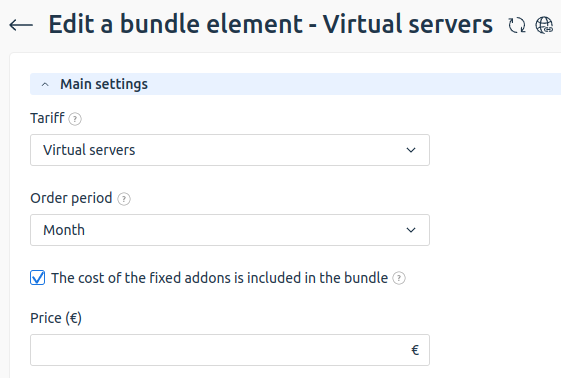Click the Tariff label text
Screen dimensions: 561x378
(47, 118)
